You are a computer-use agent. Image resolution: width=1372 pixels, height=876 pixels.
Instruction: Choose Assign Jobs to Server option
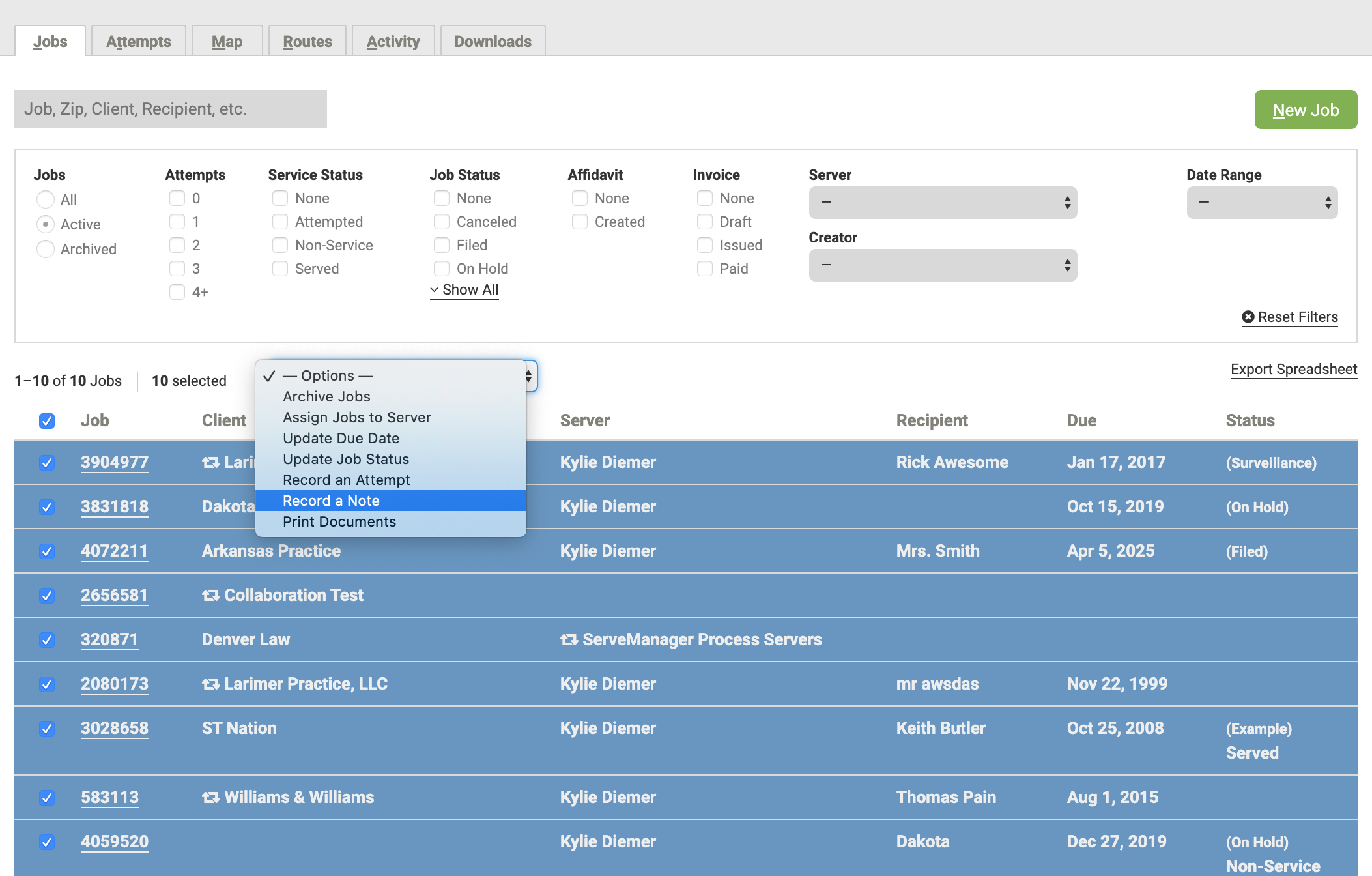(x=391, y=417)
